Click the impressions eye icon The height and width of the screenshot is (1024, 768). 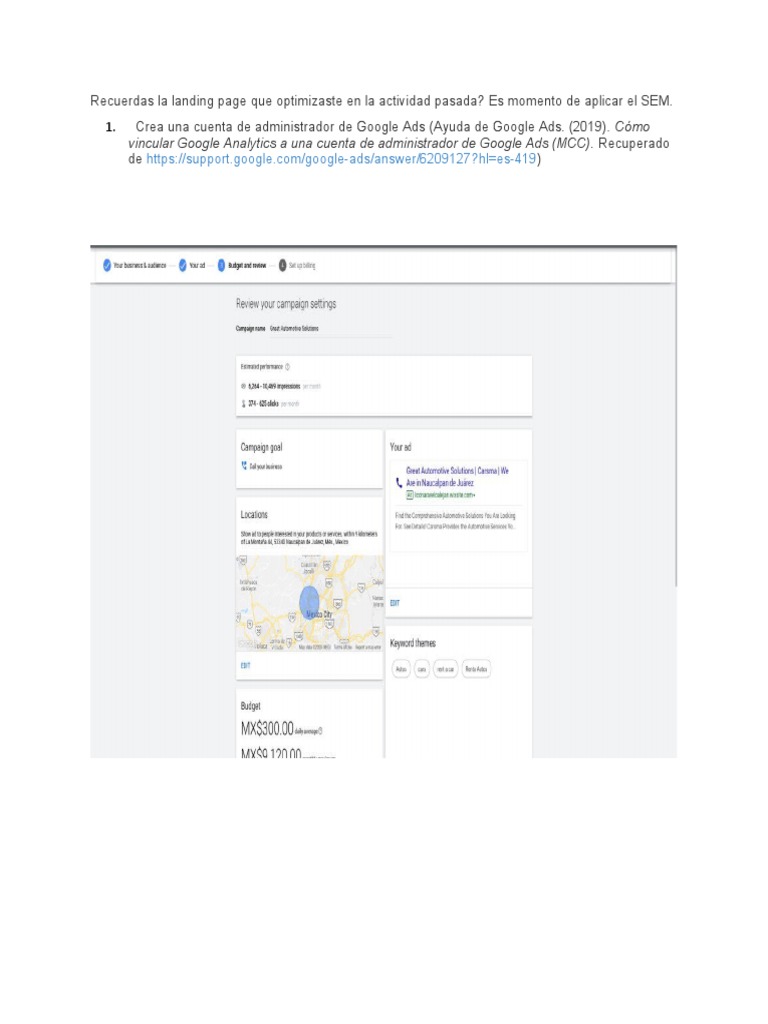coord(244,386)
